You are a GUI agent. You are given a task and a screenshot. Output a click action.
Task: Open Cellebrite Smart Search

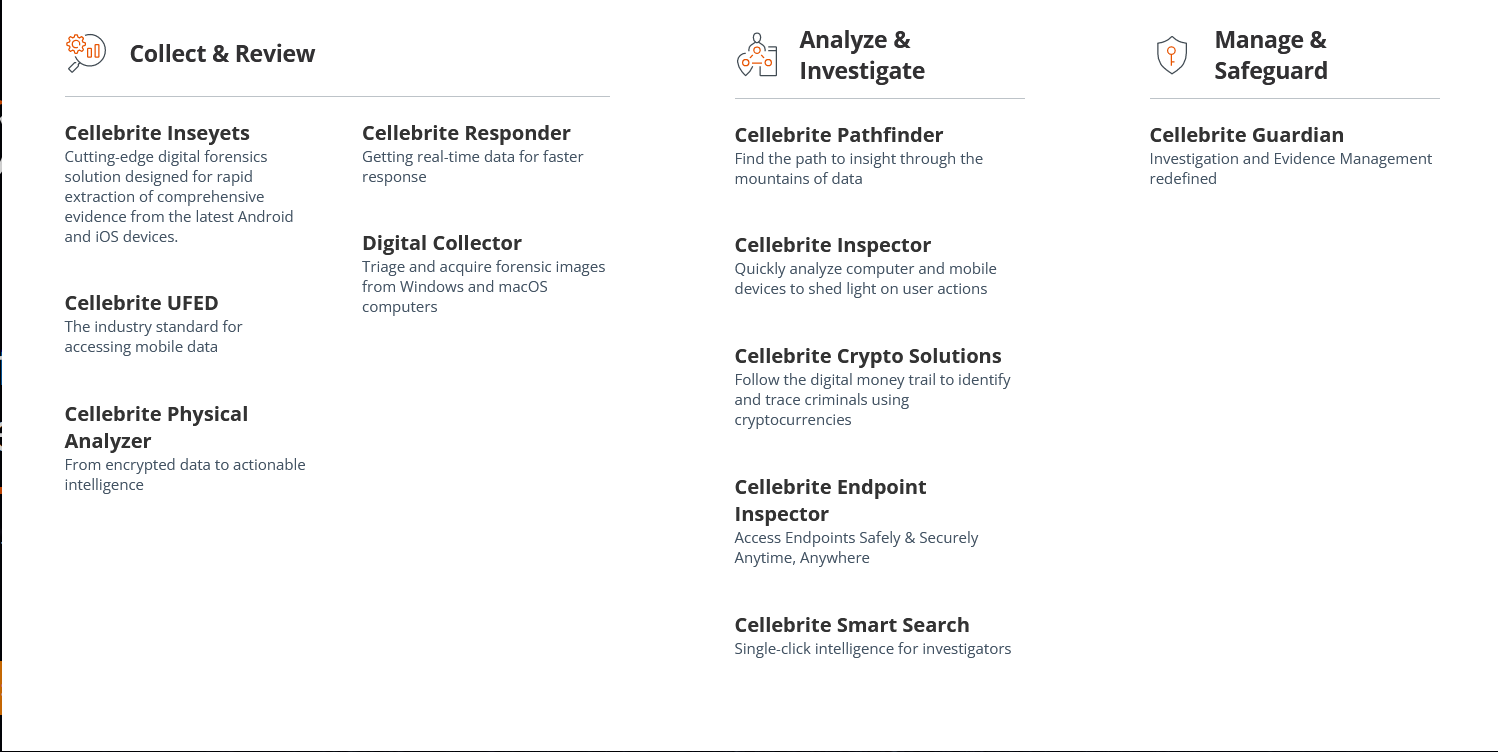852,624
